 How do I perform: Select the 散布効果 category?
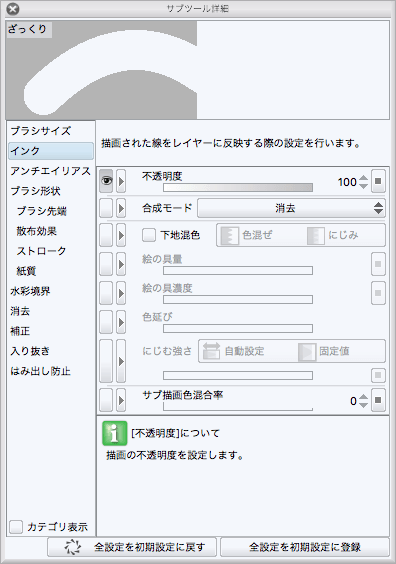point(37,231)
